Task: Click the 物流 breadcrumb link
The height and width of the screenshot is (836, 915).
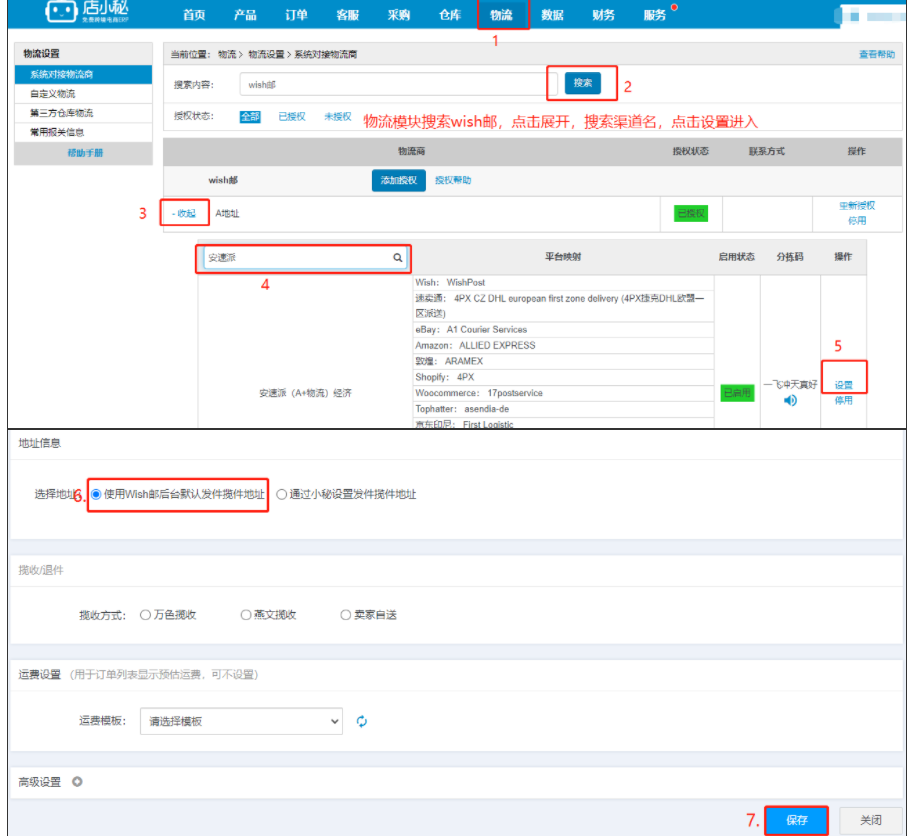Action: pos(227,54)
